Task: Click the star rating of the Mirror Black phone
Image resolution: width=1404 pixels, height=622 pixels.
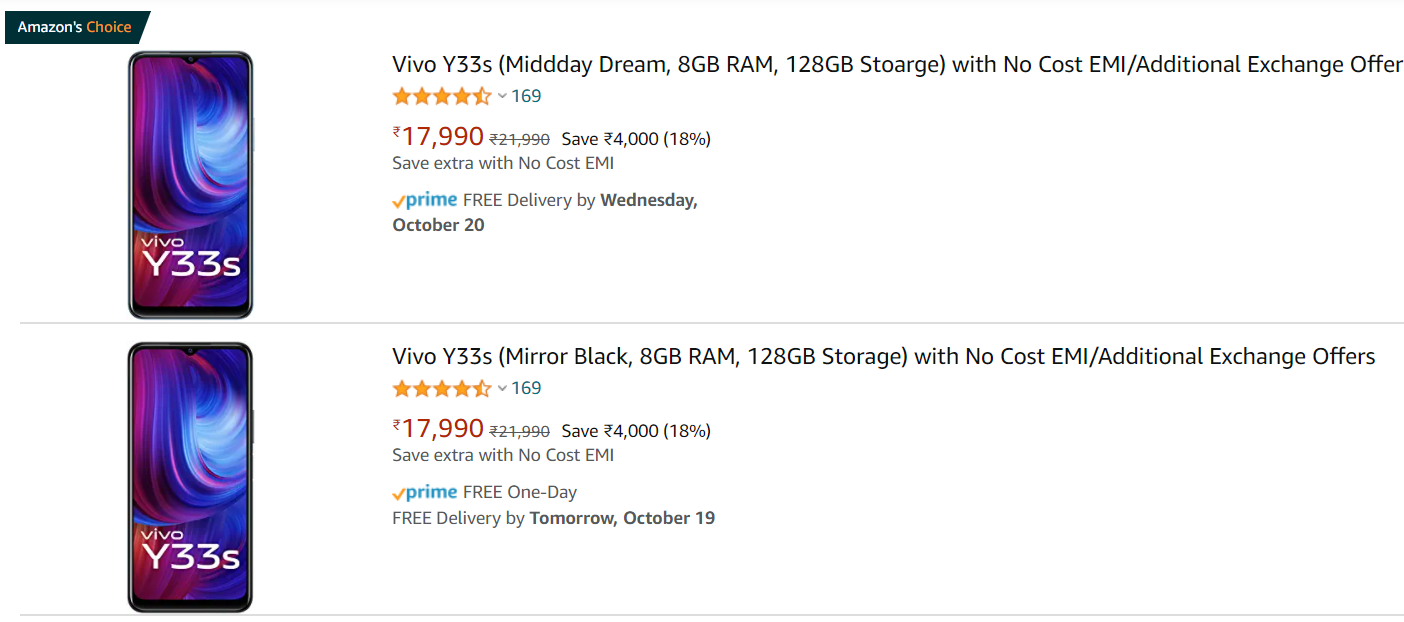Action: coord(441,388)
